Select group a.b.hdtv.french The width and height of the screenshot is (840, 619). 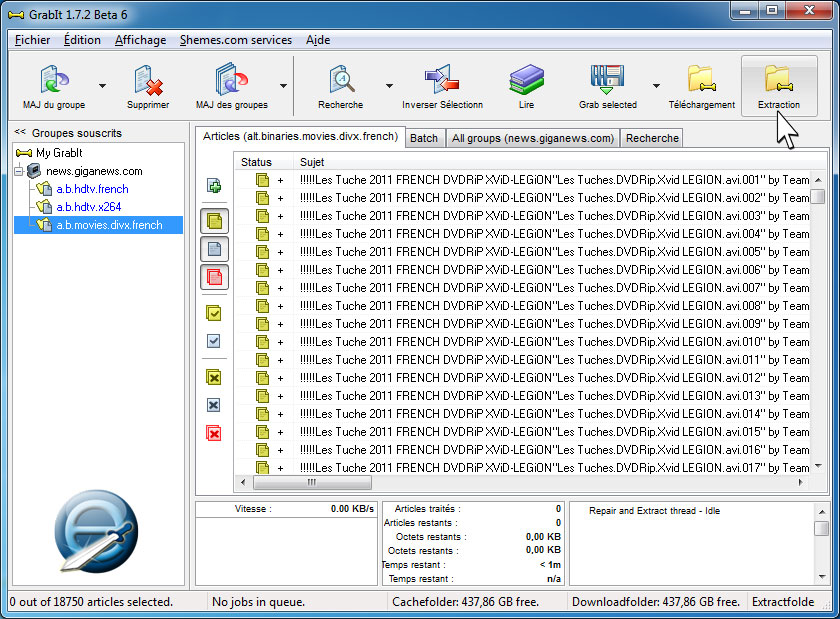coord(92,189)
